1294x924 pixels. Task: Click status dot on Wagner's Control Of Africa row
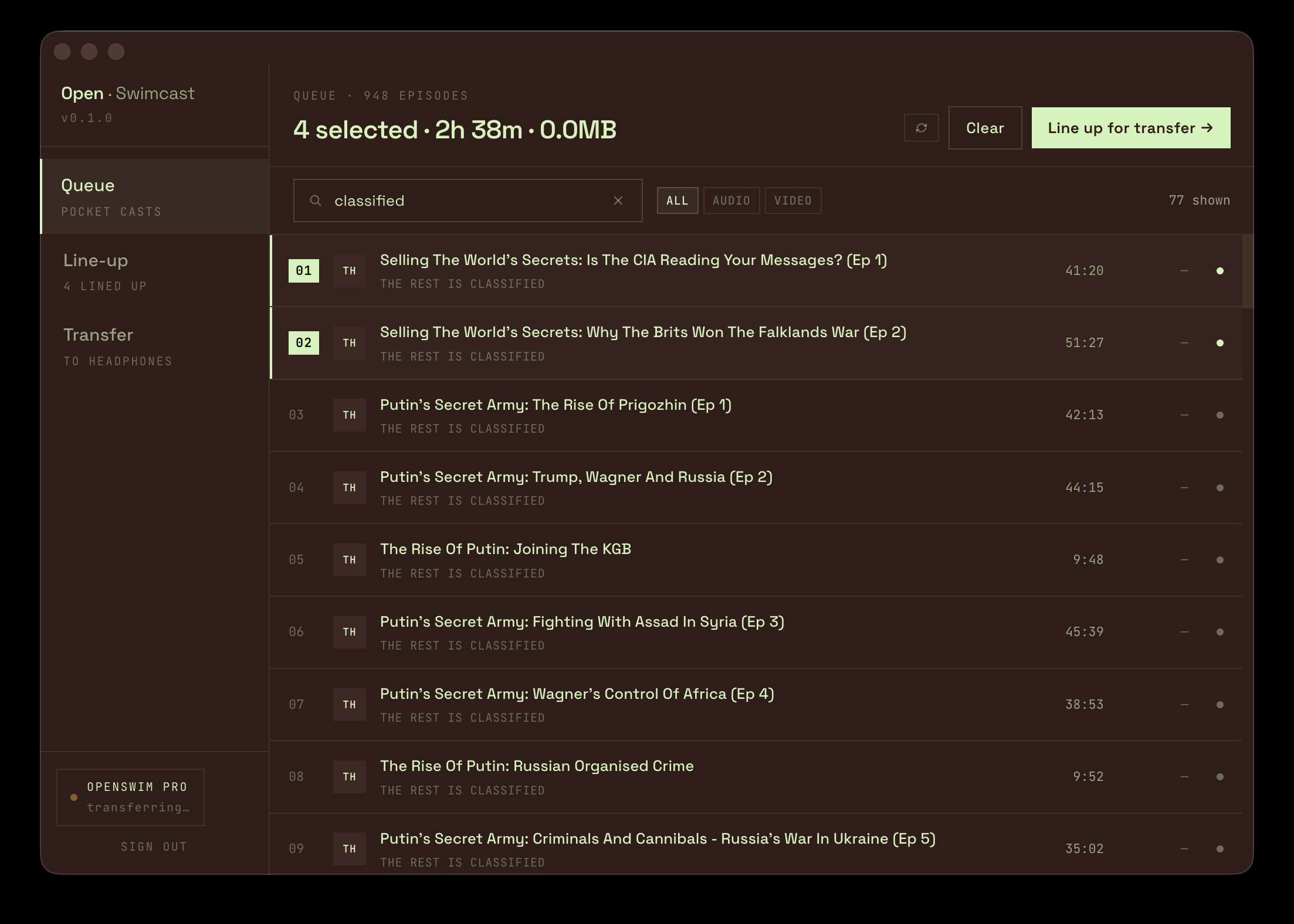coord(1220,705)
